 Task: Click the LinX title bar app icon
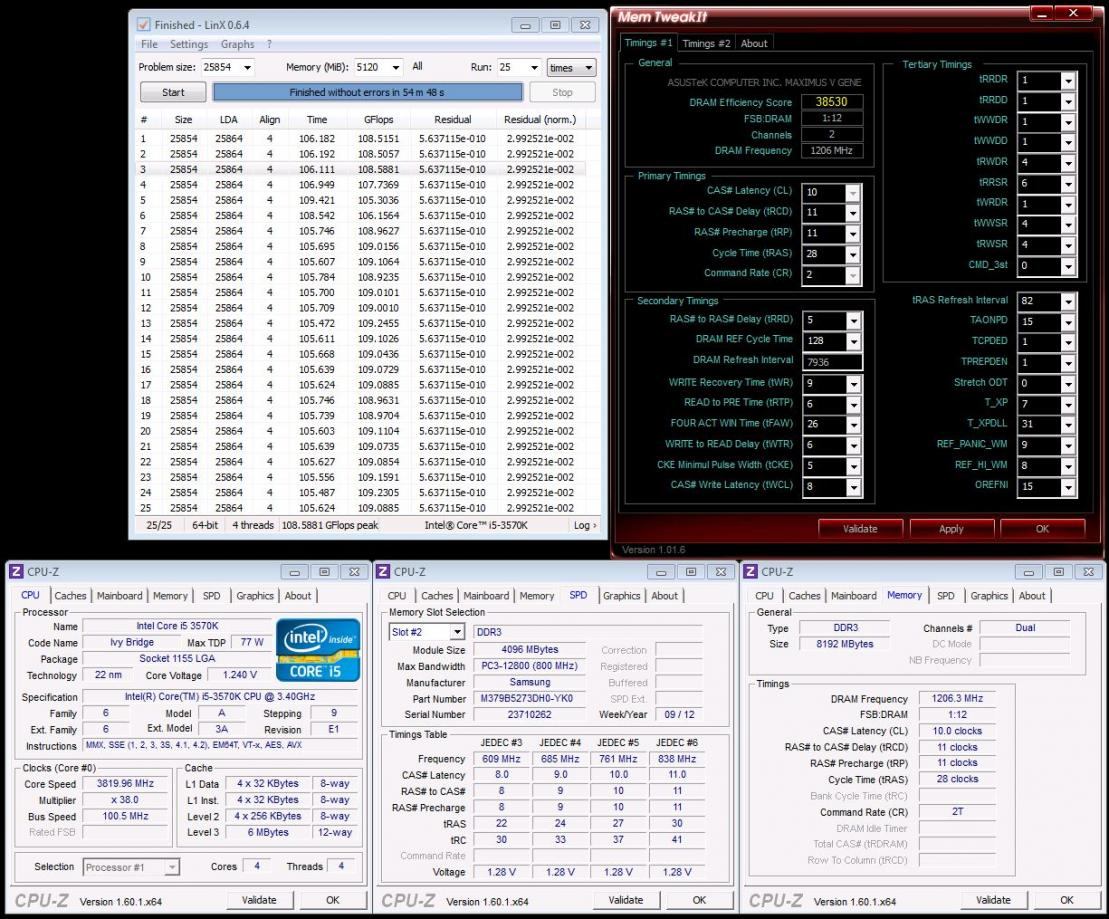point(143,25)
